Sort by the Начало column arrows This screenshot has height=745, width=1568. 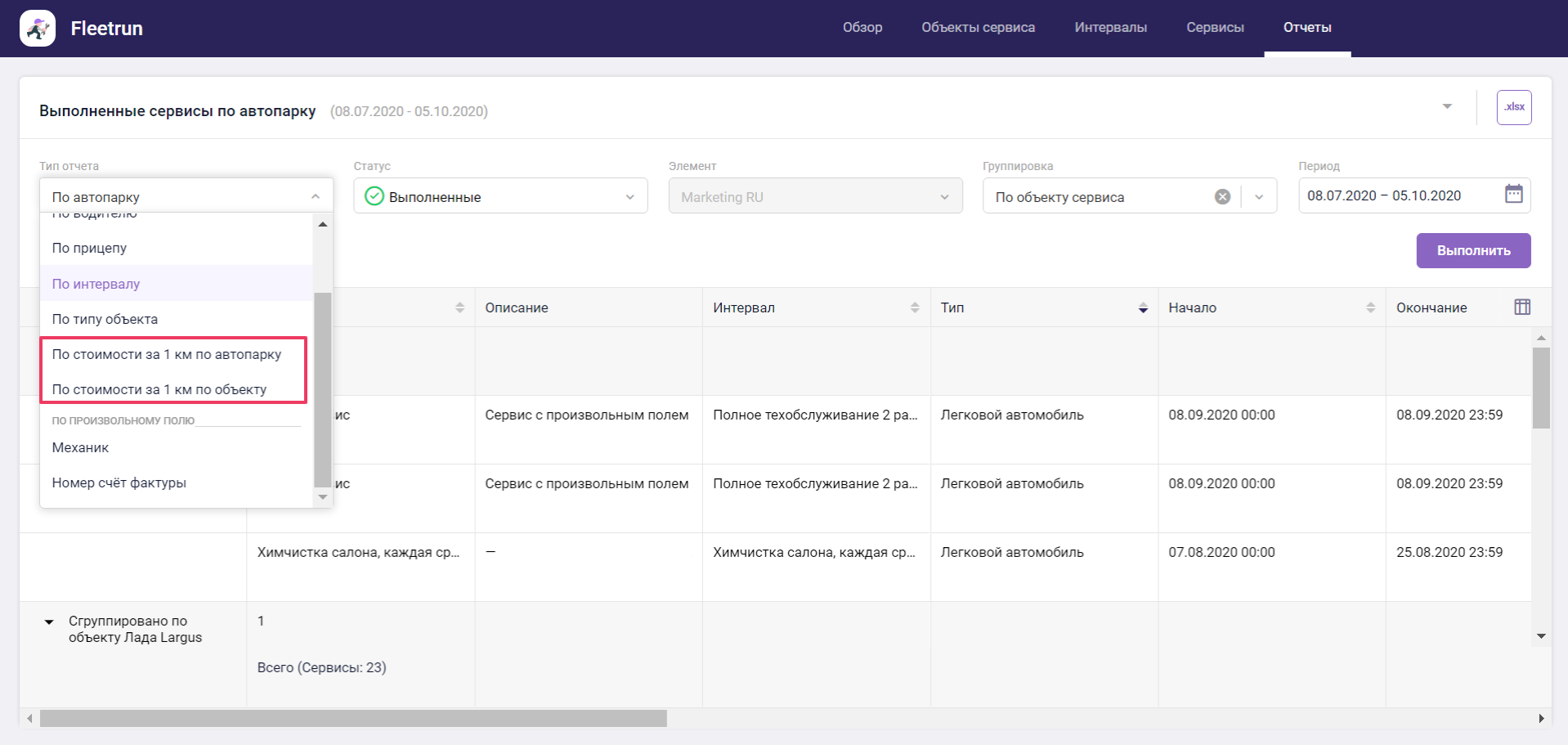click(x=1370, y=307)
